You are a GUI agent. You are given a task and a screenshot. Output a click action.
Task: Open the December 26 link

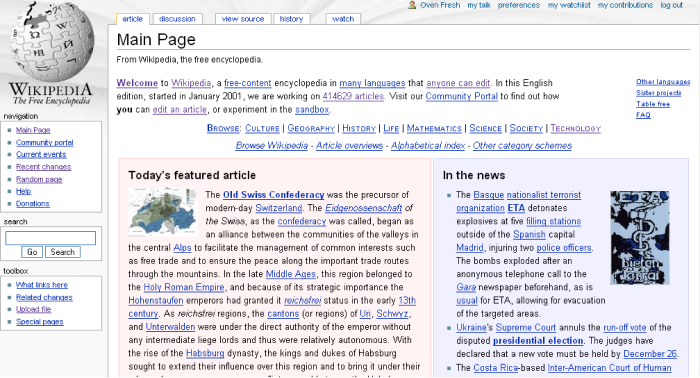(650, 354)
